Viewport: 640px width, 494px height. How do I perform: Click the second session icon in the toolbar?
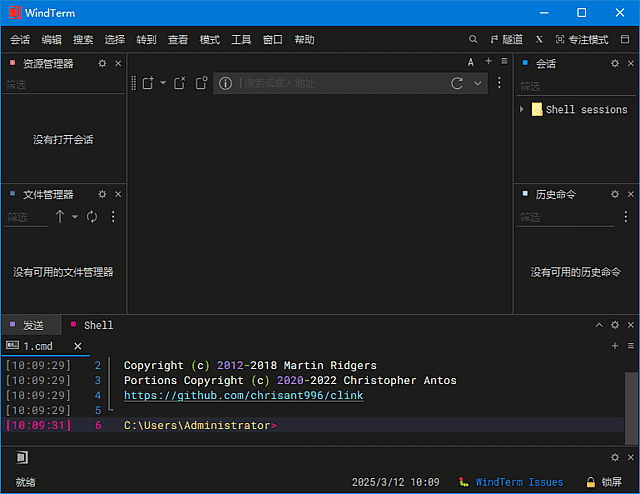coord(180,83)
